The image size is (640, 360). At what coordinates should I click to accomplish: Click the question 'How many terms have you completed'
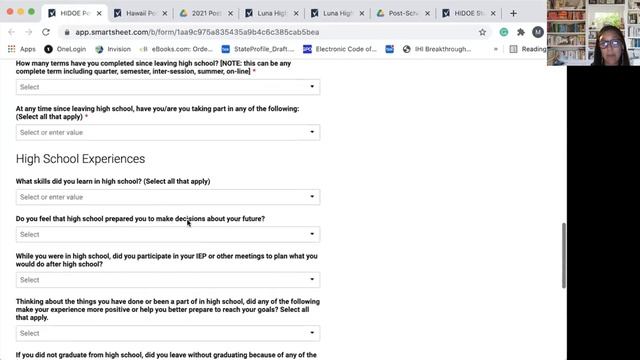[x=153, y=67]
